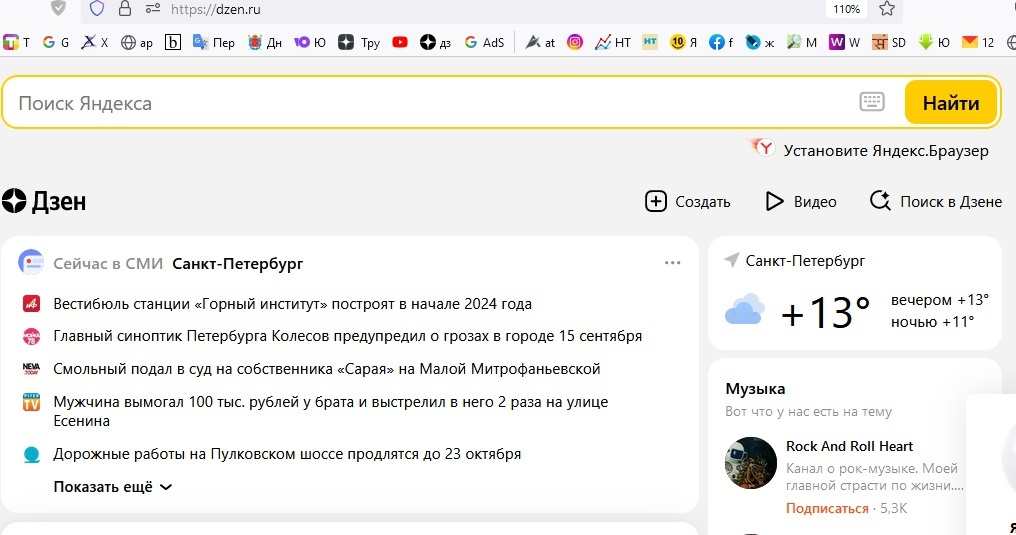Open the beige HT square bookmark

point(650,42)
